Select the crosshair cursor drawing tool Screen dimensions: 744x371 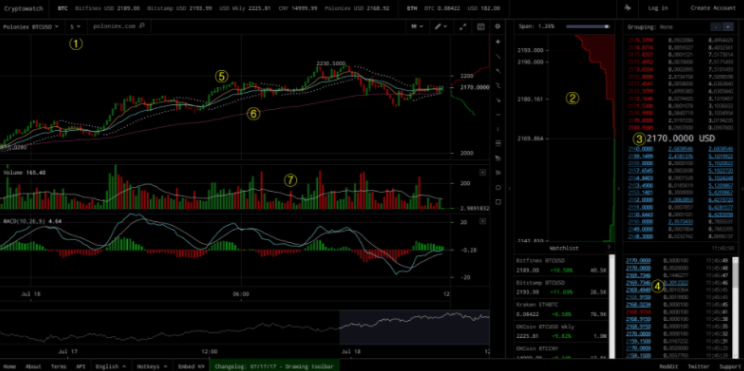[498, 42]
